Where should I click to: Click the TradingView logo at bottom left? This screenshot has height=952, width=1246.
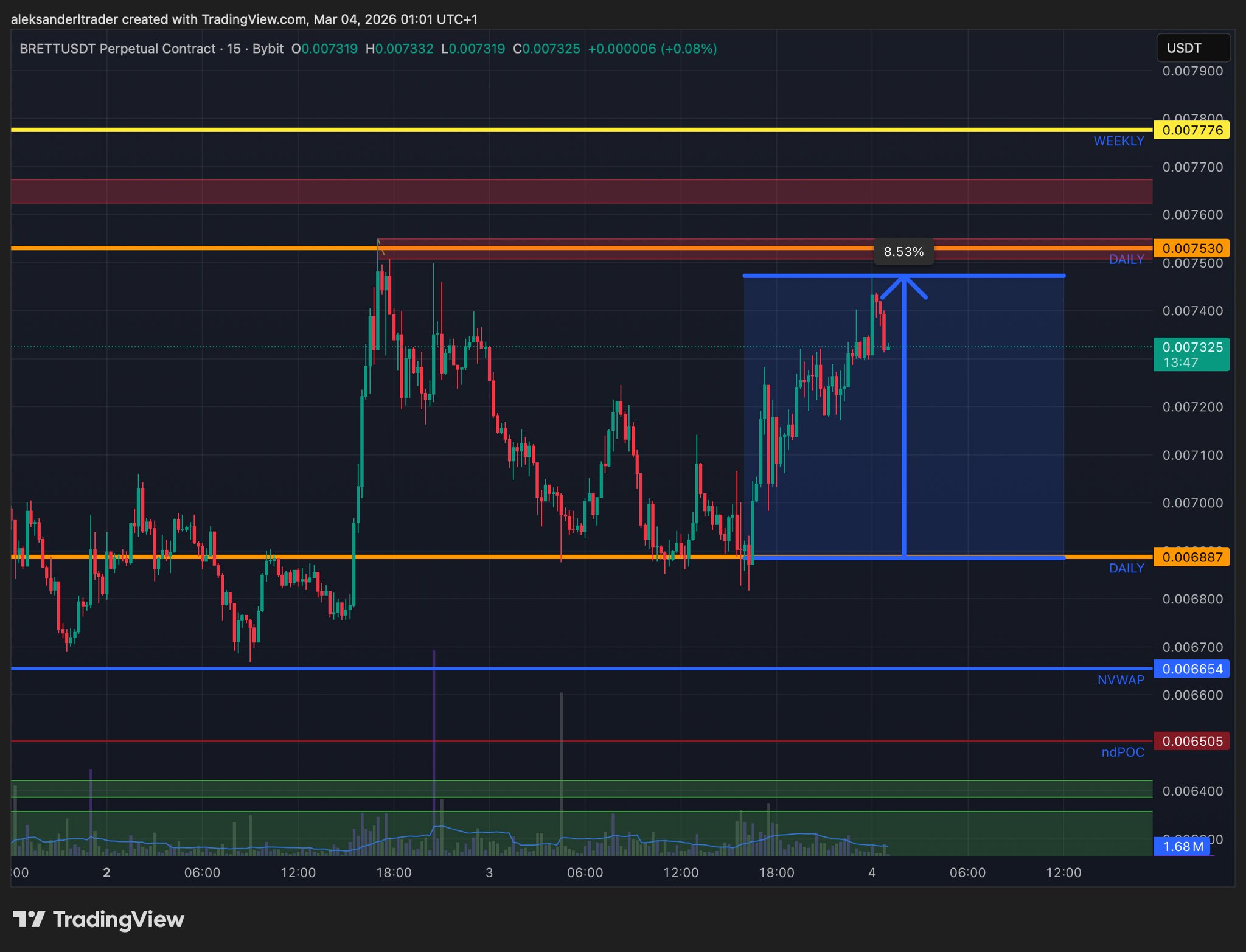98,919
